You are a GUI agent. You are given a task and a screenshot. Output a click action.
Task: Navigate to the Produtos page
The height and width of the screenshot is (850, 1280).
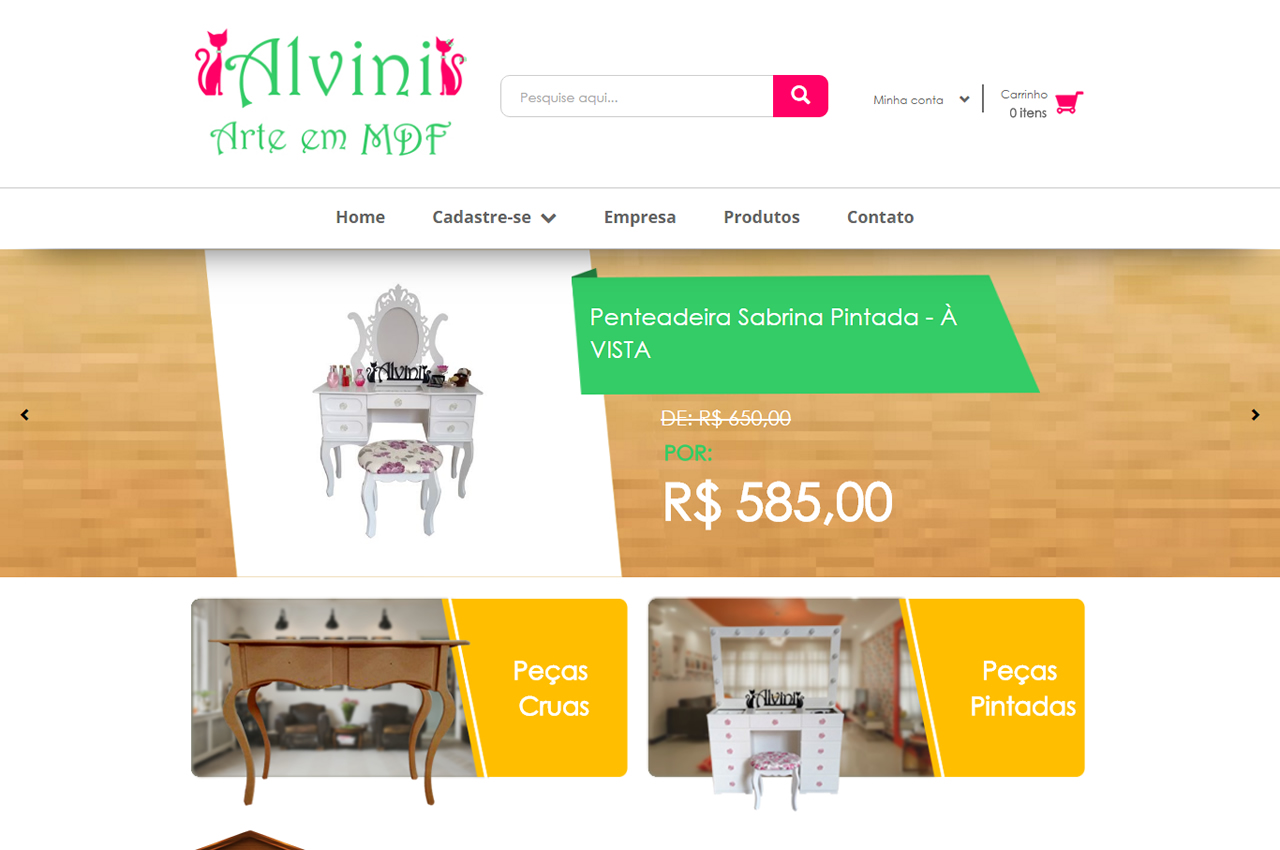pyautogui.click(x=762, y=217)
